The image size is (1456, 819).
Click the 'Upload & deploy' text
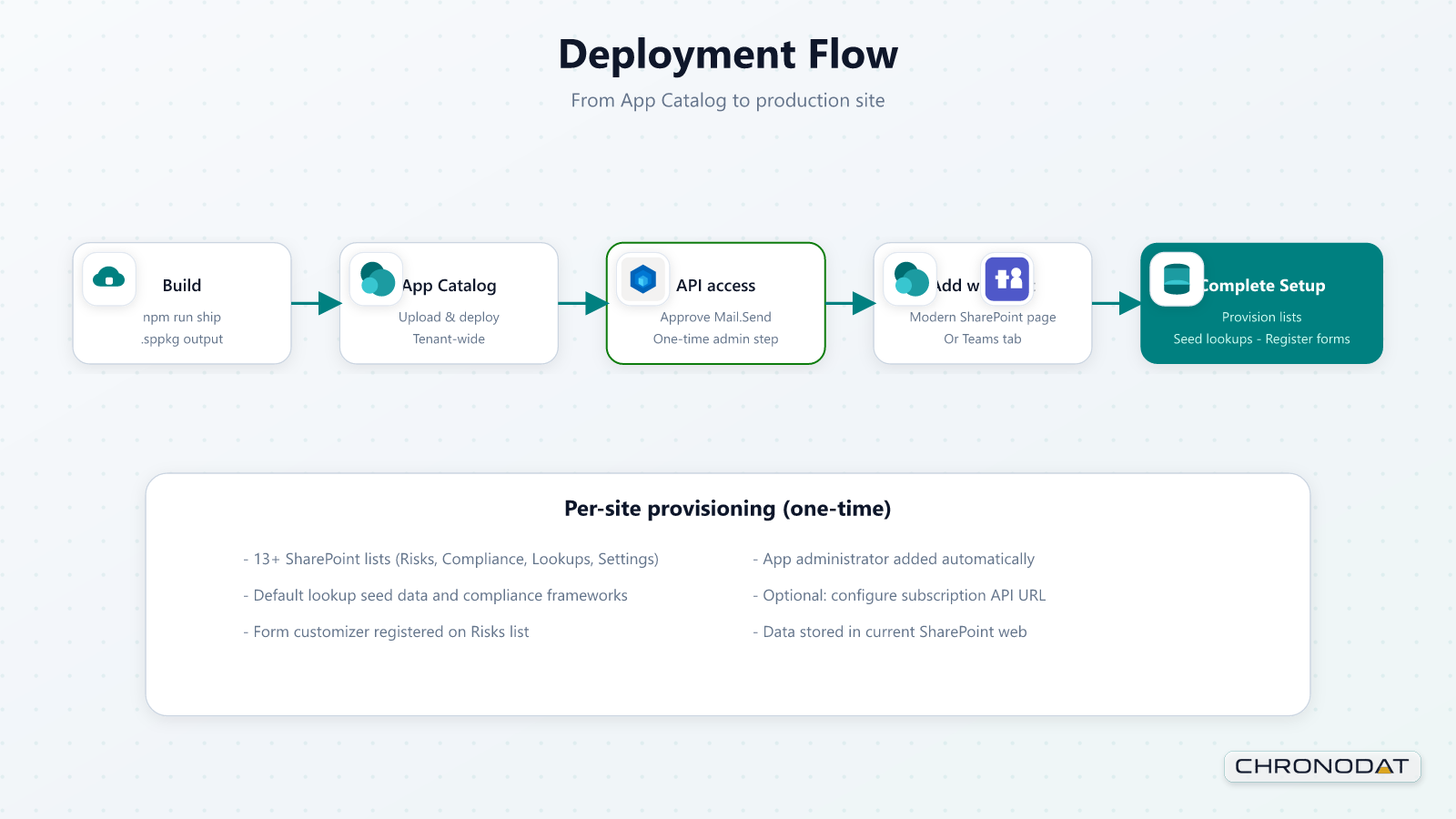pyautogui.click(x=449, y=317)
